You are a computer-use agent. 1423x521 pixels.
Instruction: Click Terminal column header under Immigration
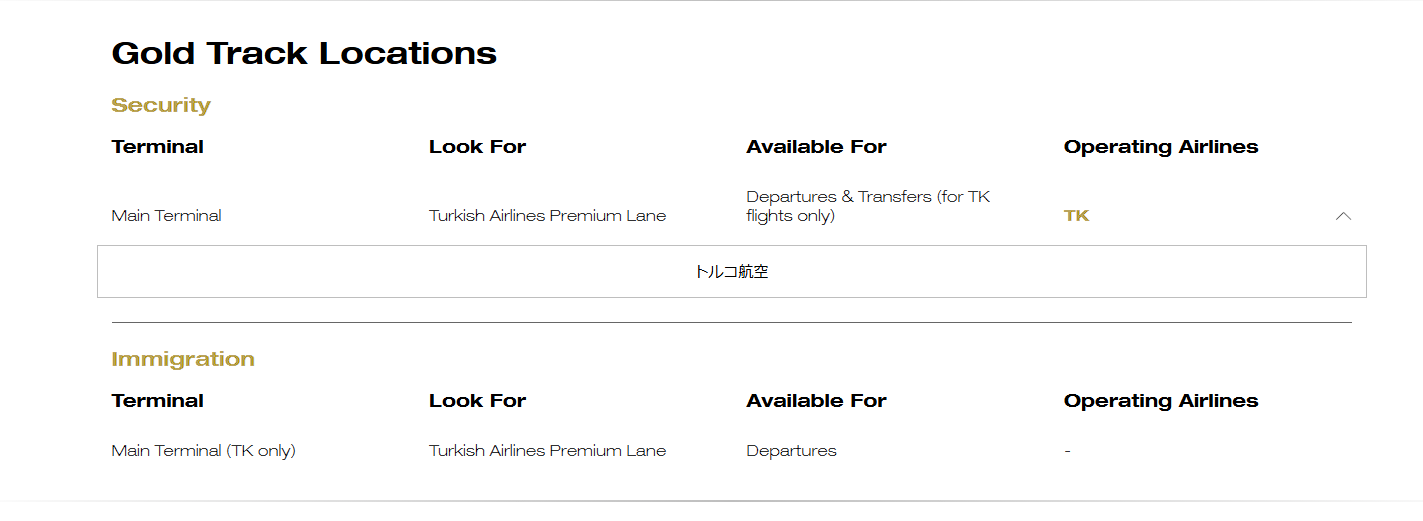157,401
